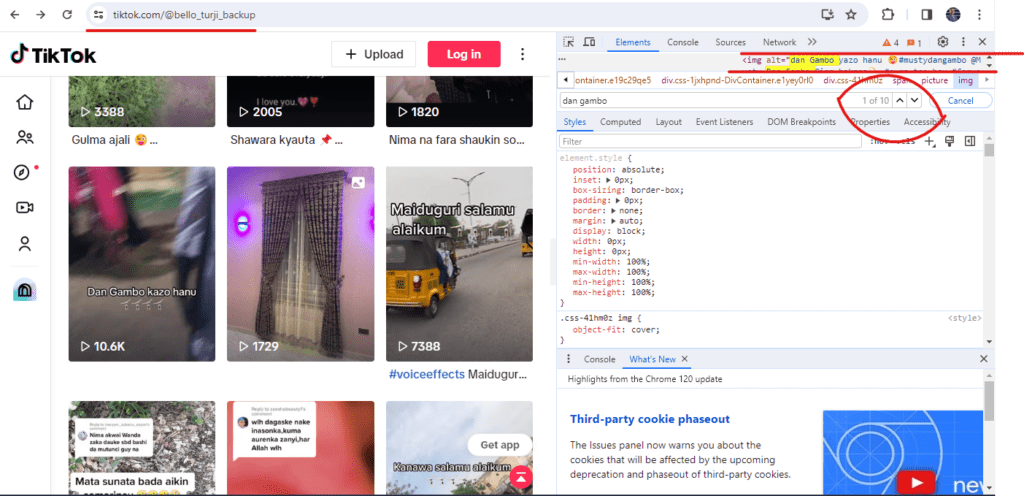Screen dimensions: 1024x496
Task: Open site information icon in address bar
Action: (98, 14)
